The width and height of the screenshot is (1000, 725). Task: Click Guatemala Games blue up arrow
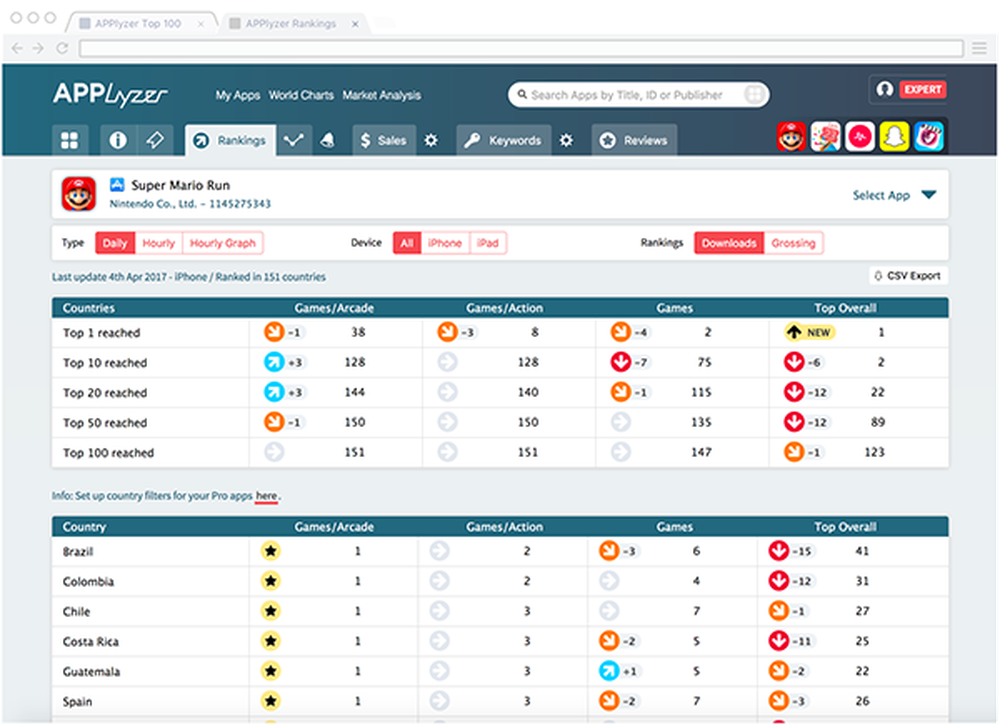click(x=609, y=671)
